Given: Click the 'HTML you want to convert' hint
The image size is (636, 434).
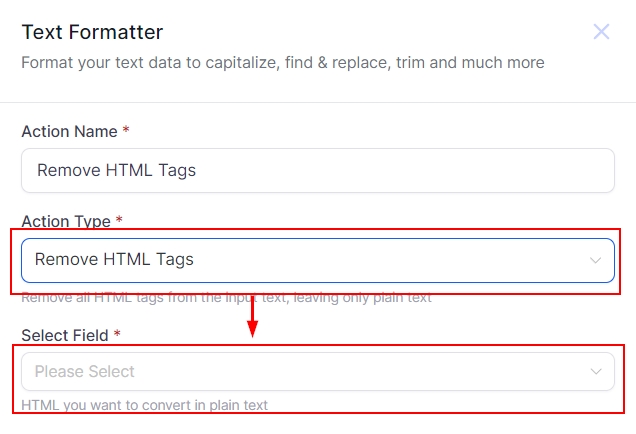Looking at the screenshot, I should 144,406.
